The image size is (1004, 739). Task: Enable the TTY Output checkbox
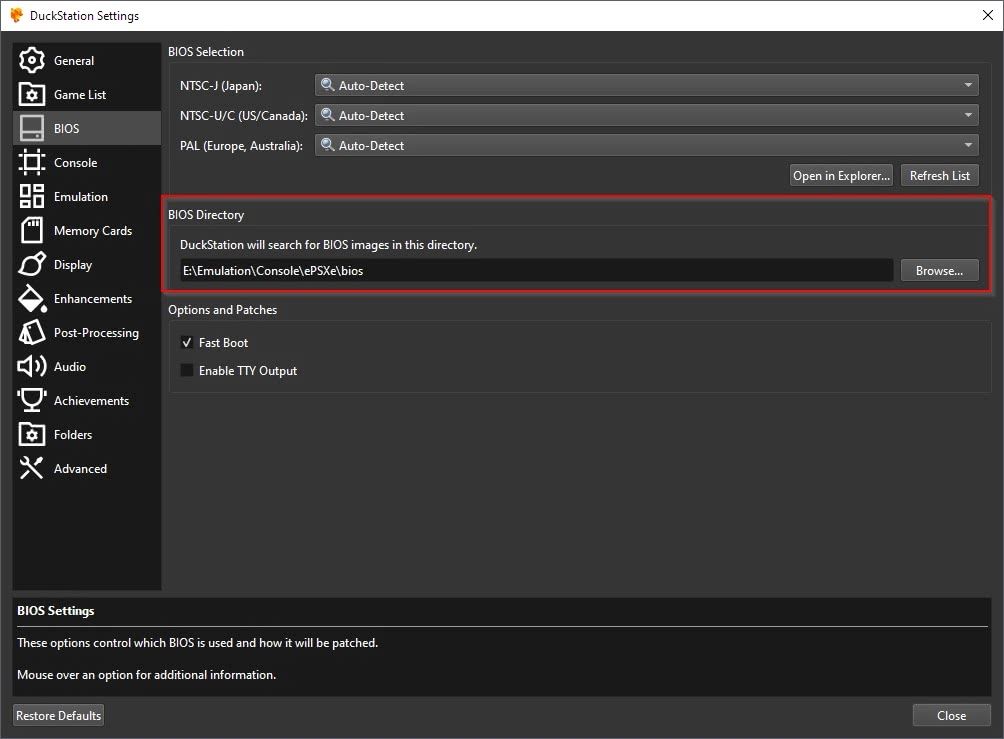pyautogui.click(x=187, y=370)
